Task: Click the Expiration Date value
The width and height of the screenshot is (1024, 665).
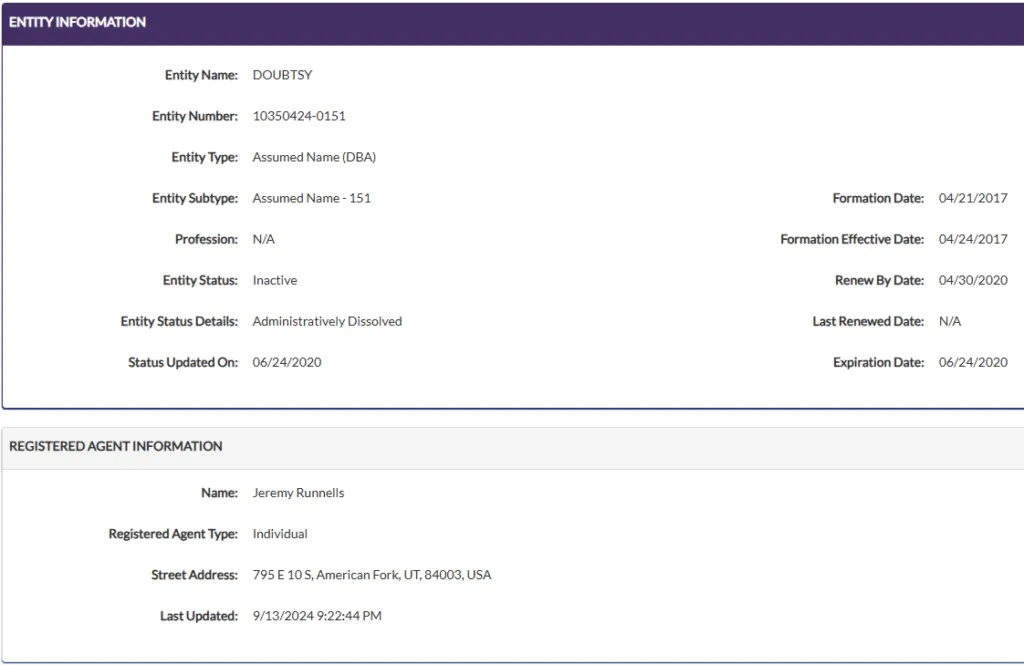Action: [972, 362]
